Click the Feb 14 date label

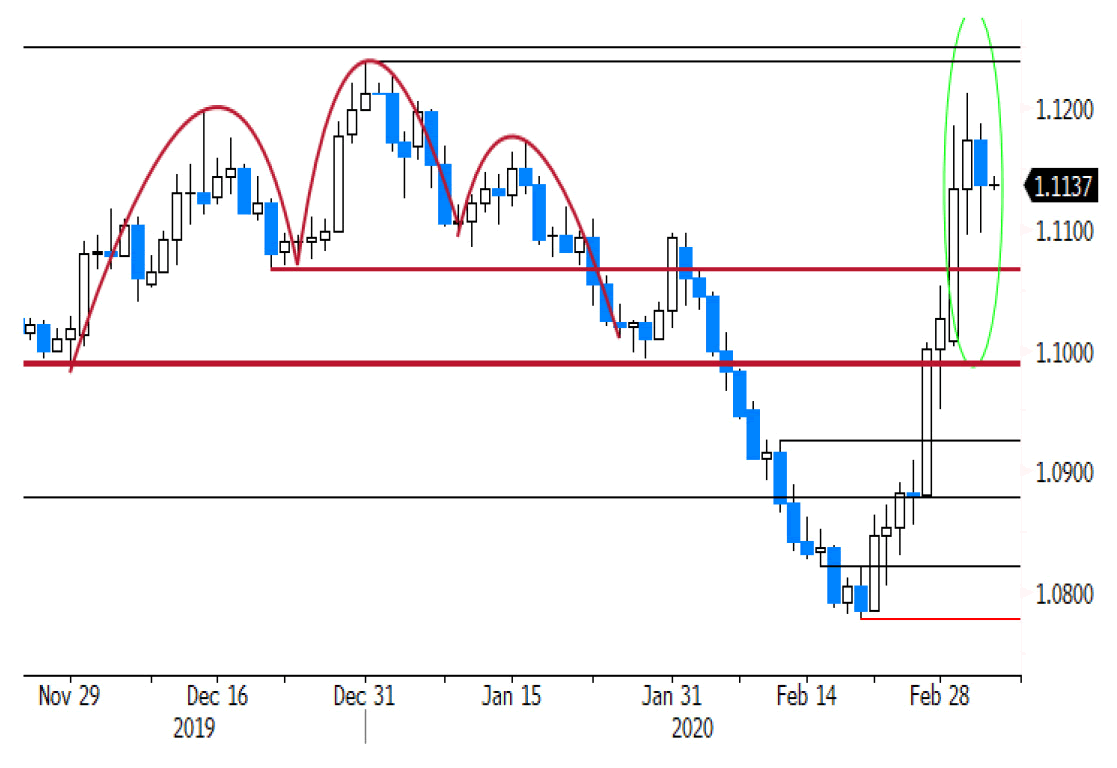806,695
